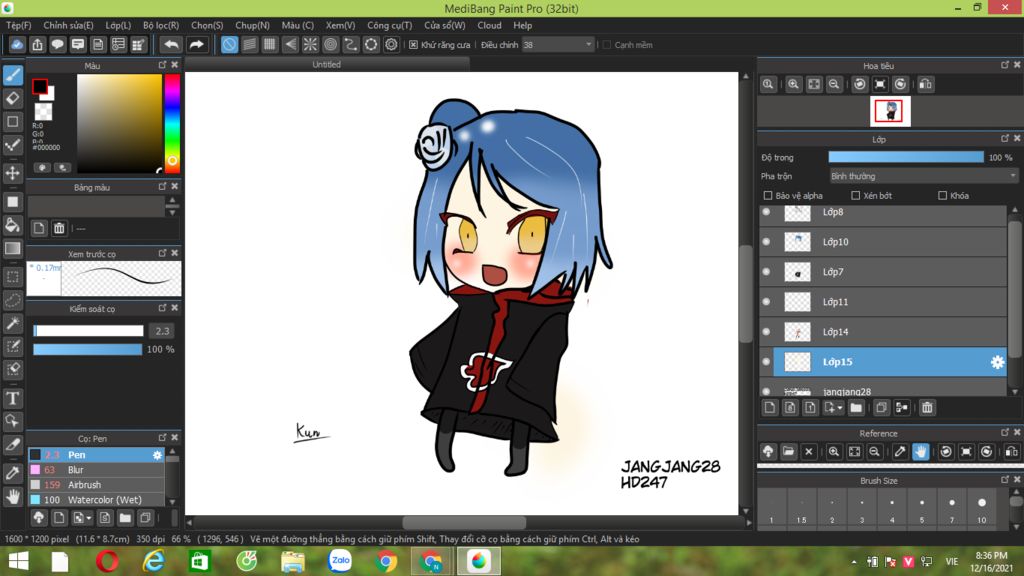The width and height of the screenshot is (1024, 576).
Task: Open the Bộ lọc(R) menu
Action: click(161, 25)
